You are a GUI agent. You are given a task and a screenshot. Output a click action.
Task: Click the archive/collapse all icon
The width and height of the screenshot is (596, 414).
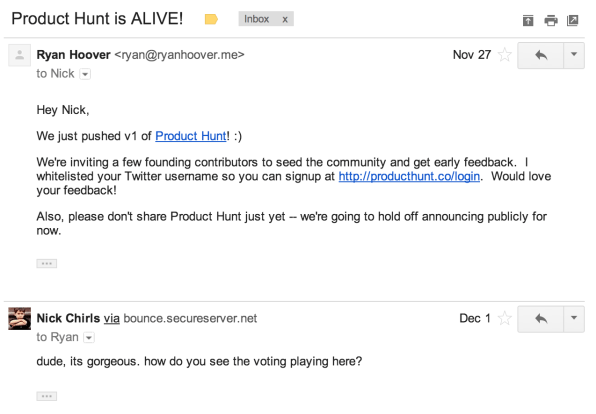pyautogui.click(x=528, y=20)
